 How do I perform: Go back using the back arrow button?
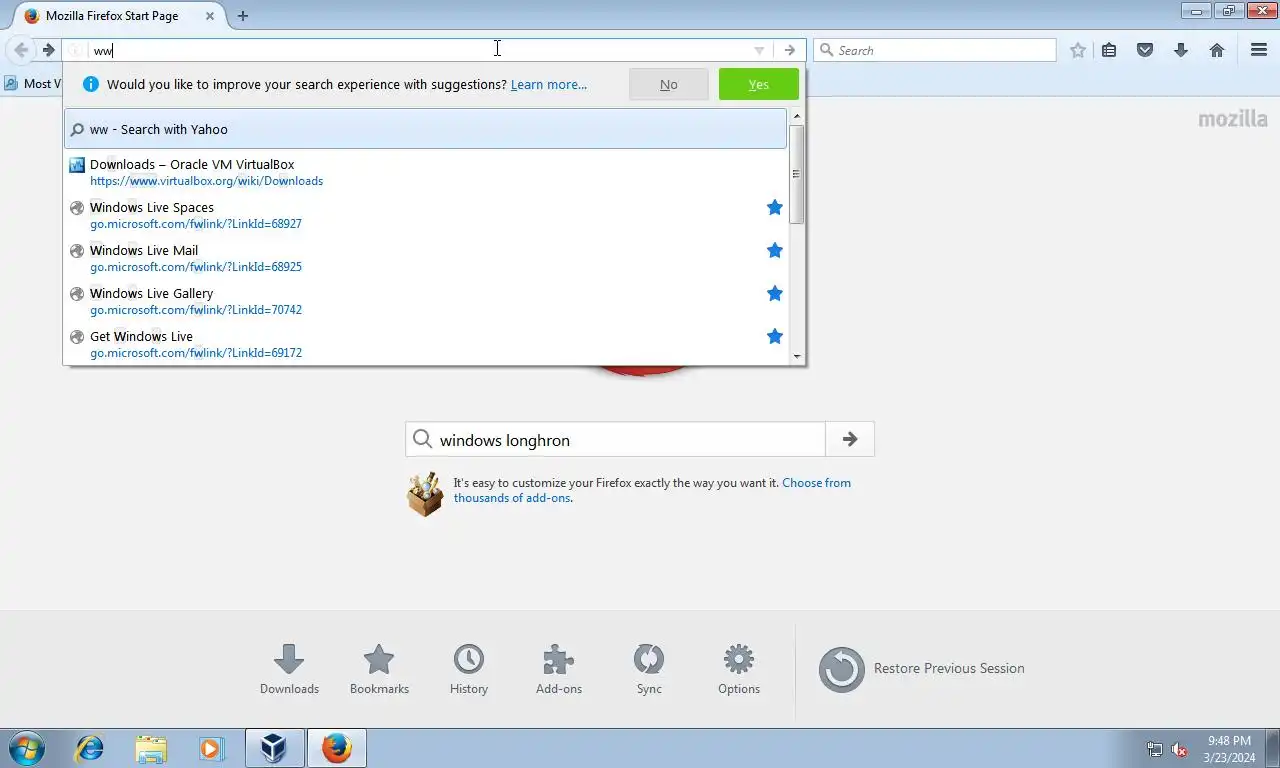click(20, 50)
